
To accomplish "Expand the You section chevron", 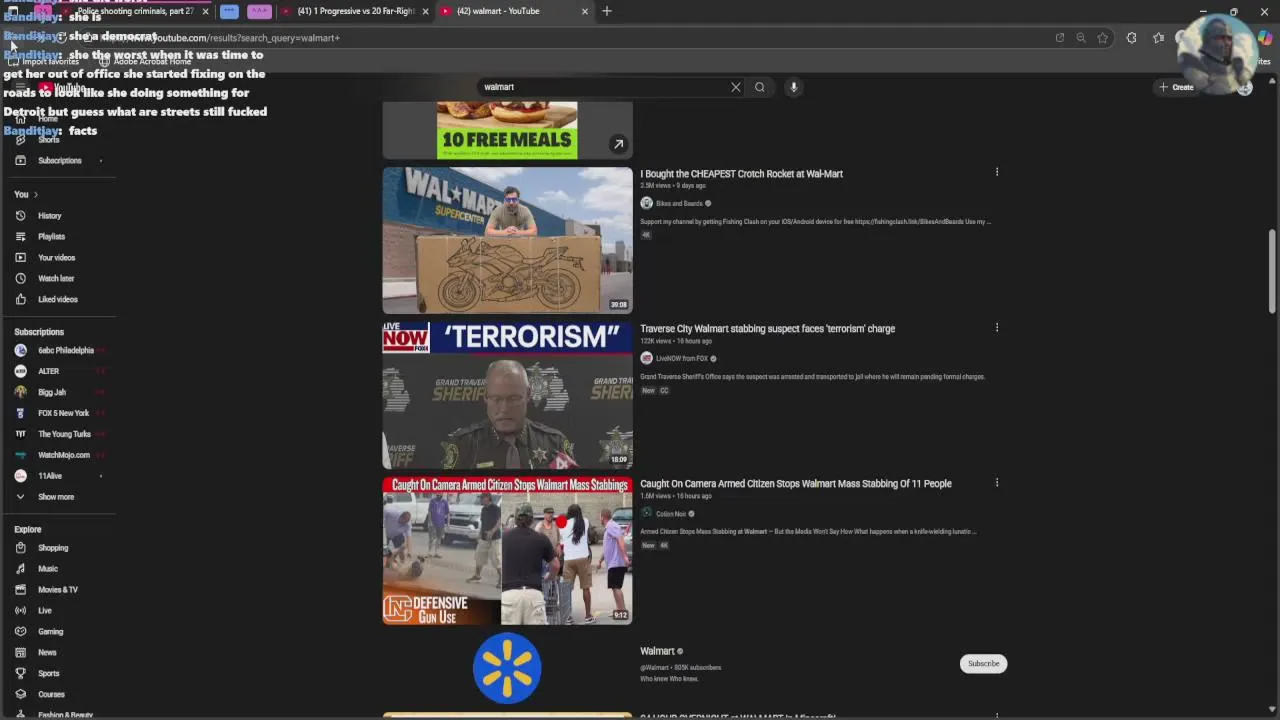I will point(35,195).
